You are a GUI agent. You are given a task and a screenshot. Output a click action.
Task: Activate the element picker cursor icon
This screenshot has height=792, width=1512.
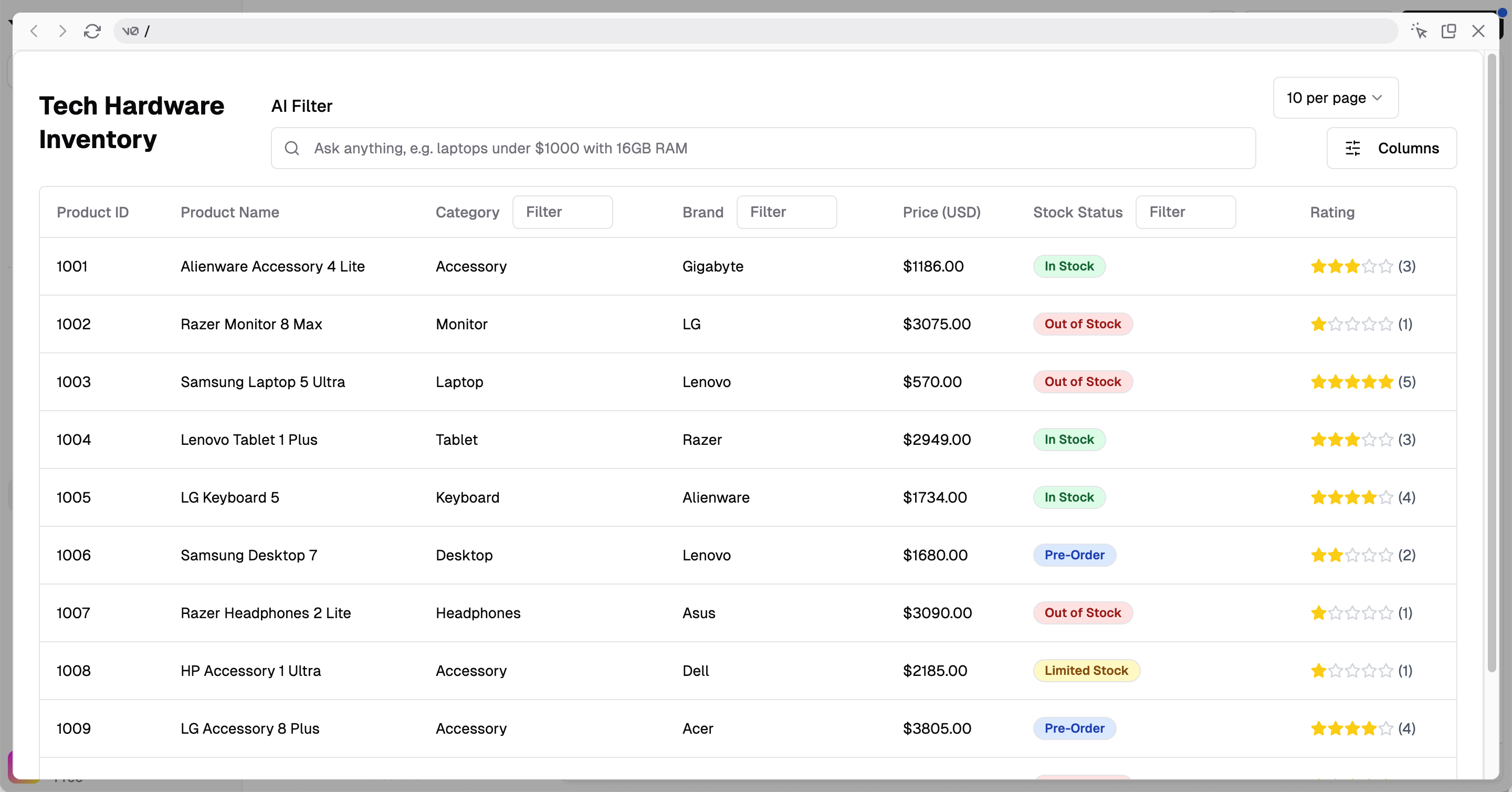1419,31
